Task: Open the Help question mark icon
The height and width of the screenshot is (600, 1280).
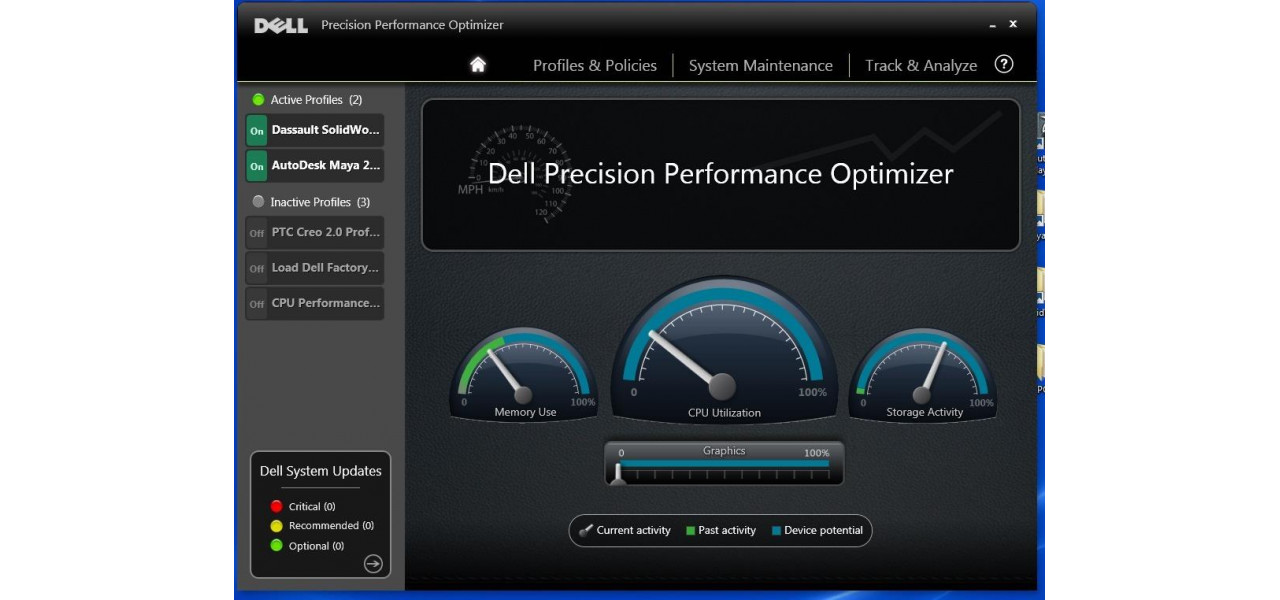Action: [x=1004, y=64]
